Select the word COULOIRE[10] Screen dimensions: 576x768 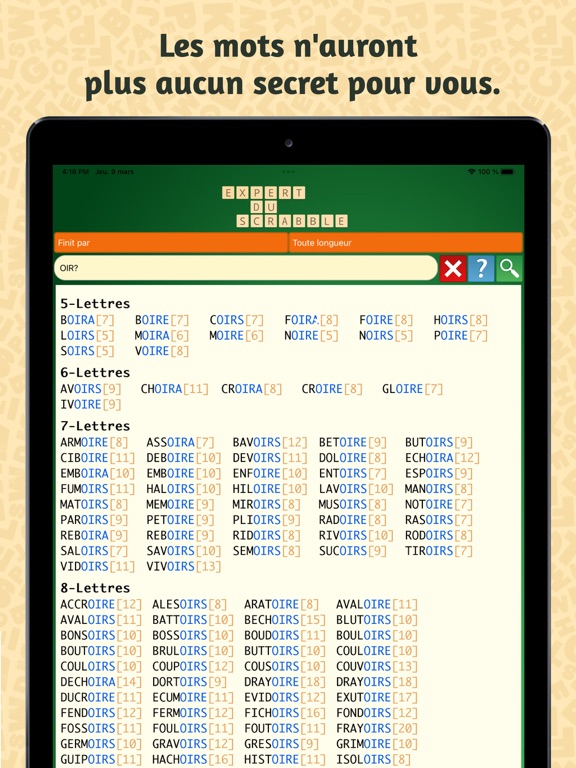377,651
